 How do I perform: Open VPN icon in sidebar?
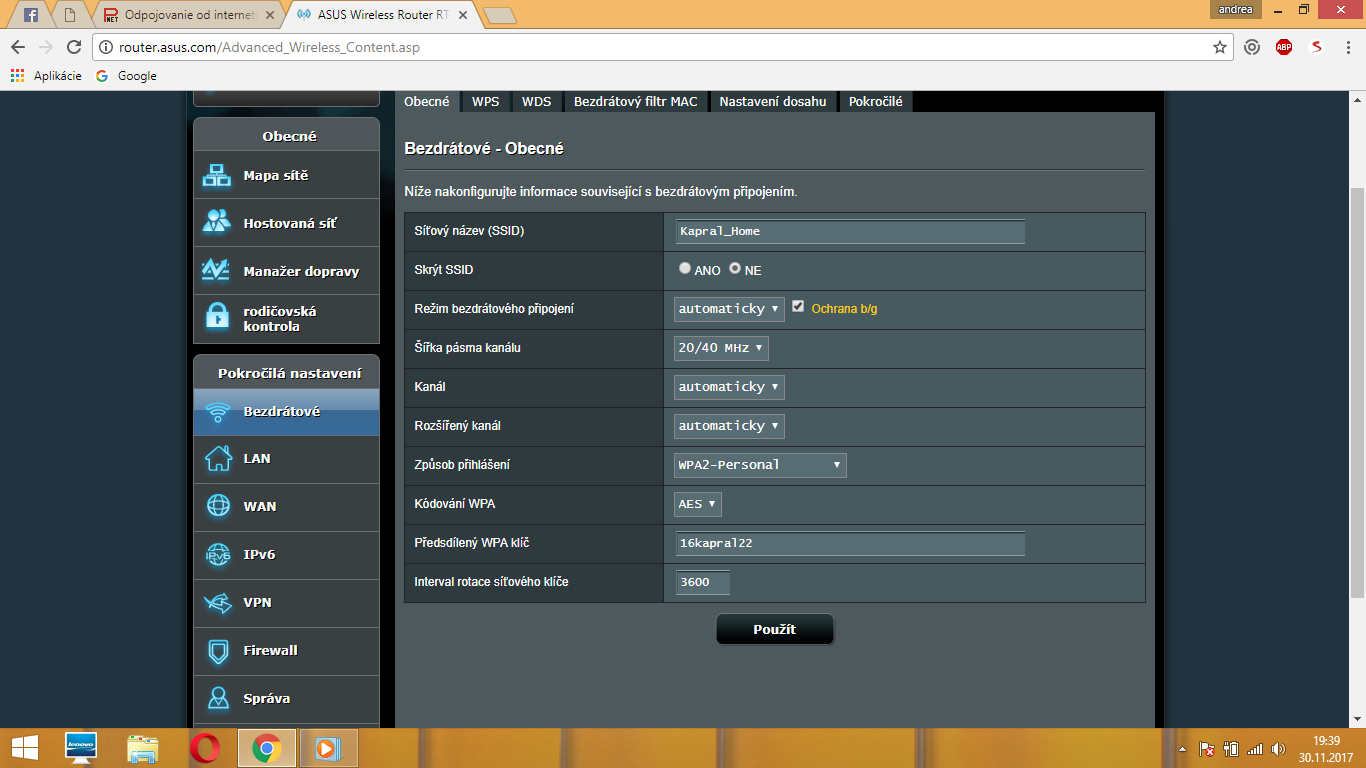(217, 602)
